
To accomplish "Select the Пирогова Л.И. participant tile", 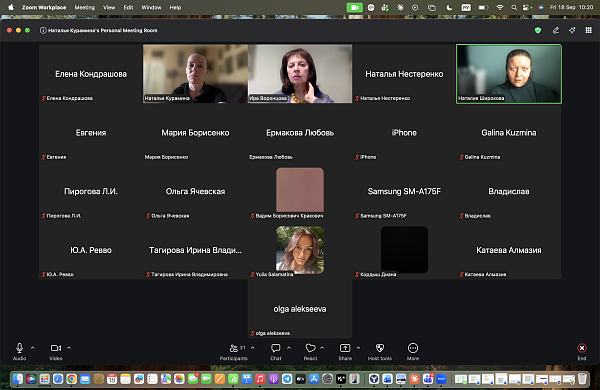I will point(91,191).
